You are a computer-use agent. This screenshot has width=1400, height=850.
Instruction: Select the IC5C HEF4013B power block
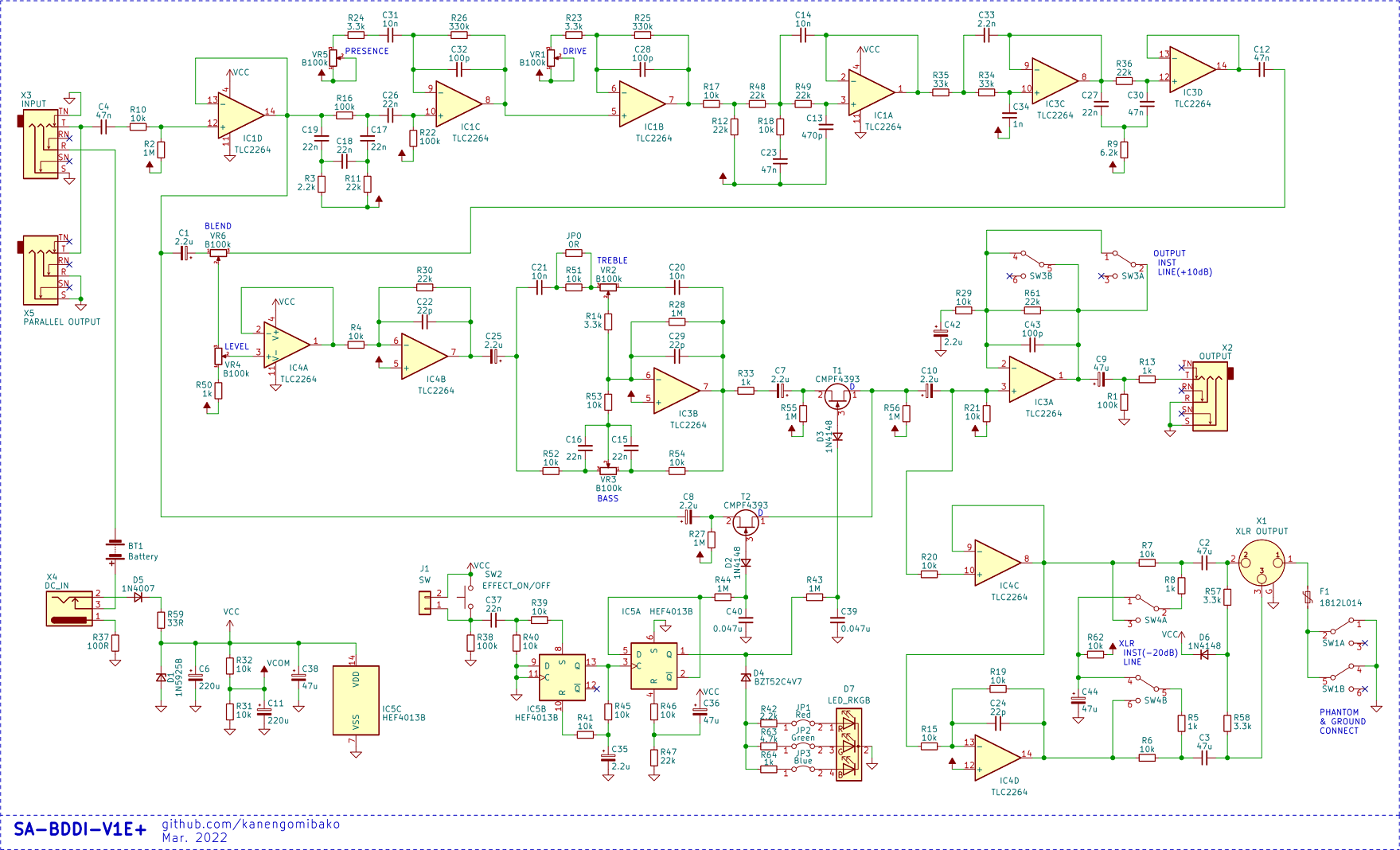click(356, 700)
